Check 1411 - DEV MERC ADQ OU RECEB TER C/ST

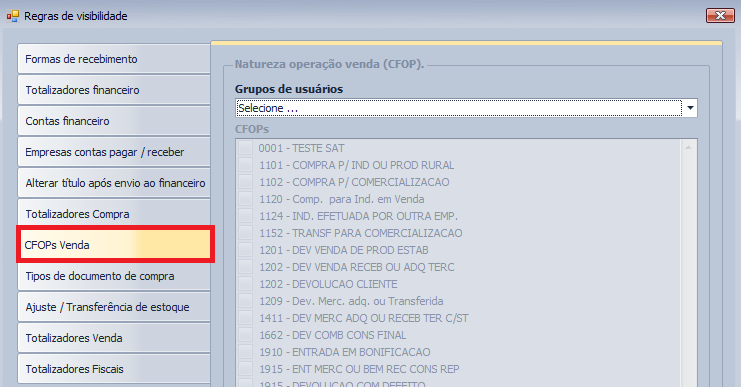click(245, 318)
